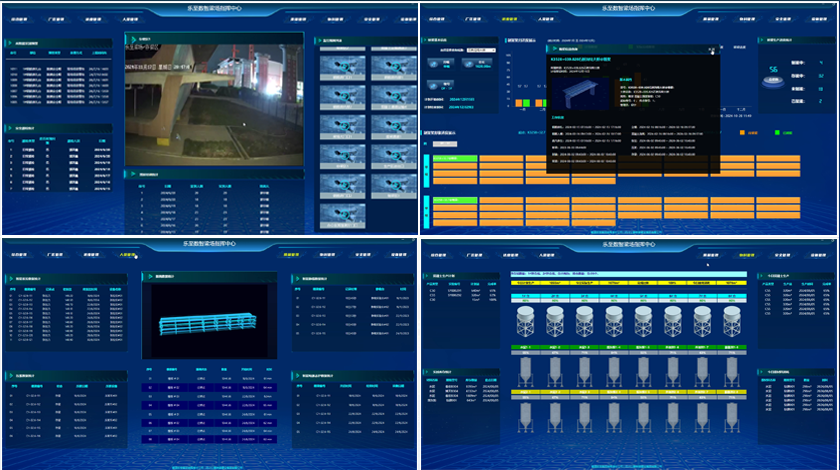Close the dark beam detail popup
Image resolution: width=840 pixels, height=470 pixels.
point(711,49)
